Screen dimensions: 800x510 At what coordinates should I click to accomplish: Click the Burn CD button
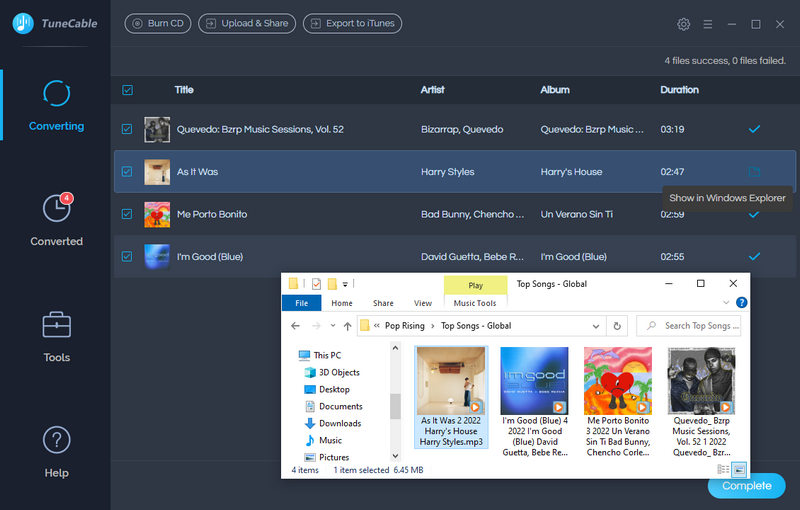157,23
